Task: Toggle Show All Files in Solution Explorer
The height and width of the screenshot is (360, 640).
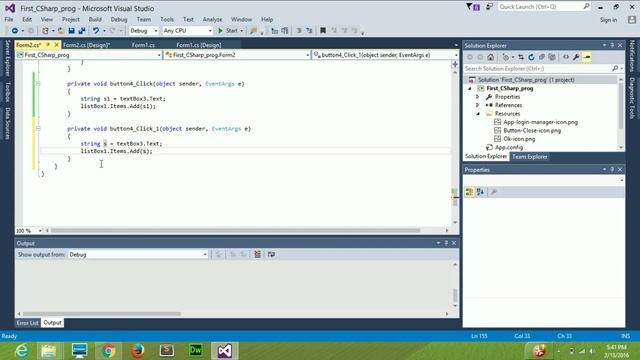Action: pos(552,57)
